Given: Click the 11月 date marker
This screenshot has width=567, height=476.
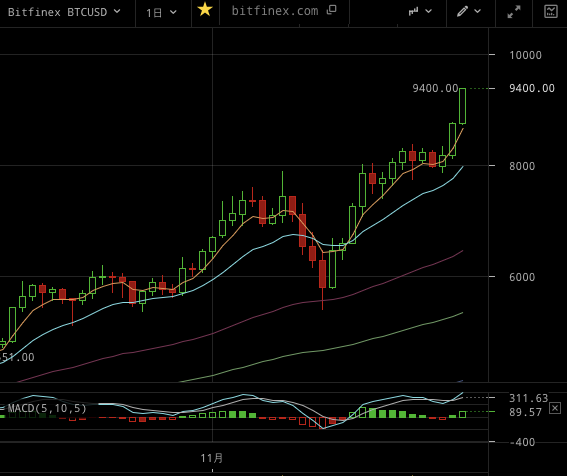Looking at the screenshot, I should tap(212, 458).
